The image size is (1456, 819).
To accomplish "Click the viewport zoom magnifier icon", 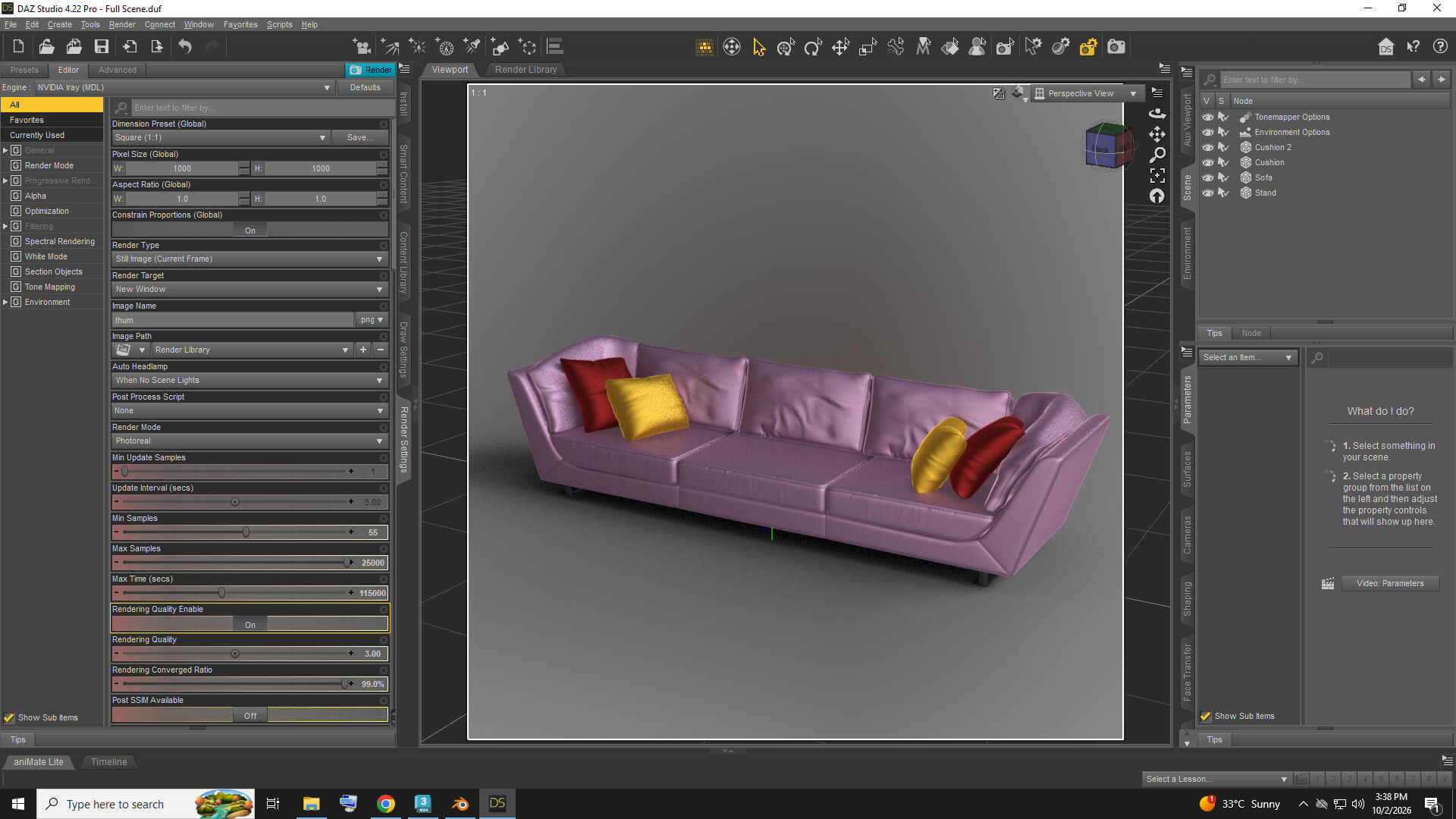I will pyautogui.click(x=1157, y=155).
